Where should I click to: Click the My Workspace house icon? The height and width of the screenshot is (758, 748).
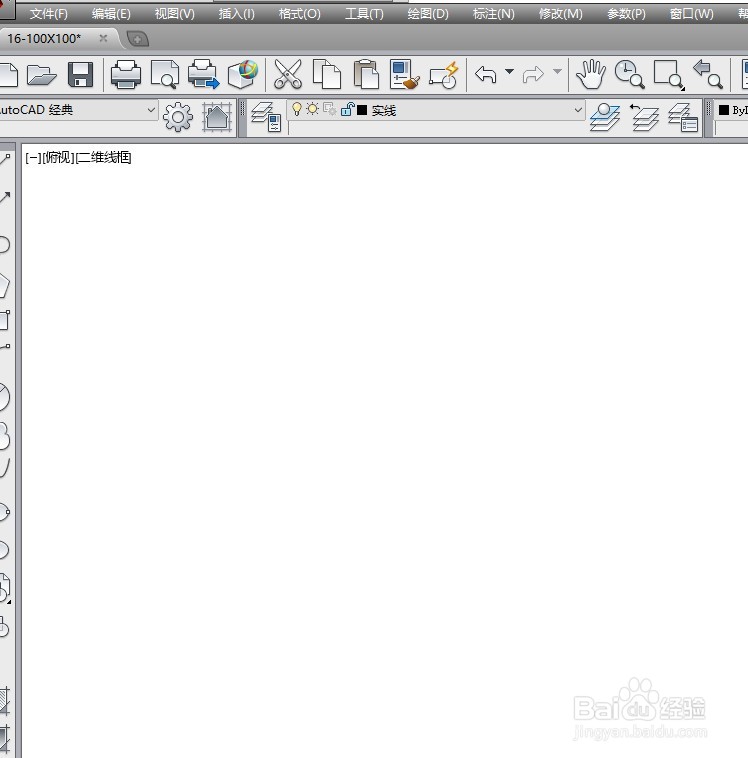click(x=217, y=117)
